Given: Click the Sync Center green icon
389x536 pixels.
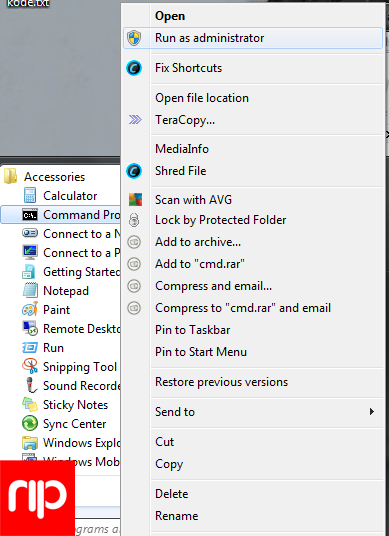Looking at the screenshot, I should [30, 423].
